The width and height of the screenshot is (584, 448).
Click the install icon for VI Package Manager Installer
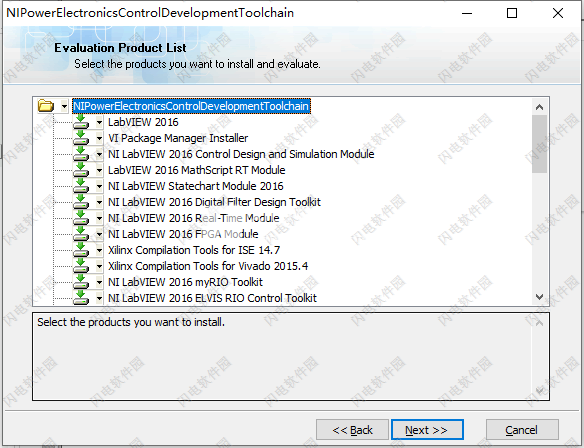coord(81,138)
